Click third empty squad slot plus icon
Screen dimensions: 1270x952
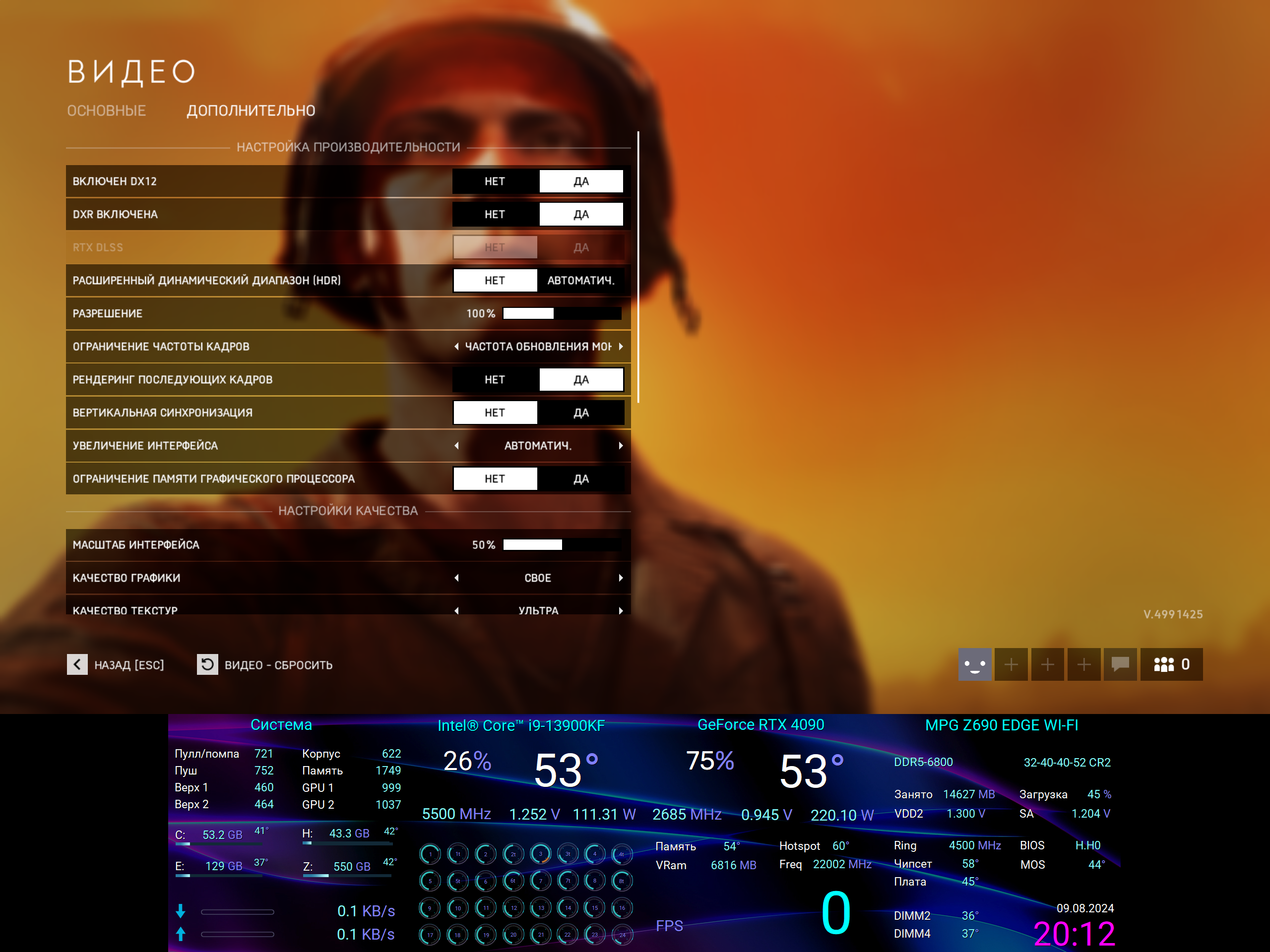tap(1083, 664)
